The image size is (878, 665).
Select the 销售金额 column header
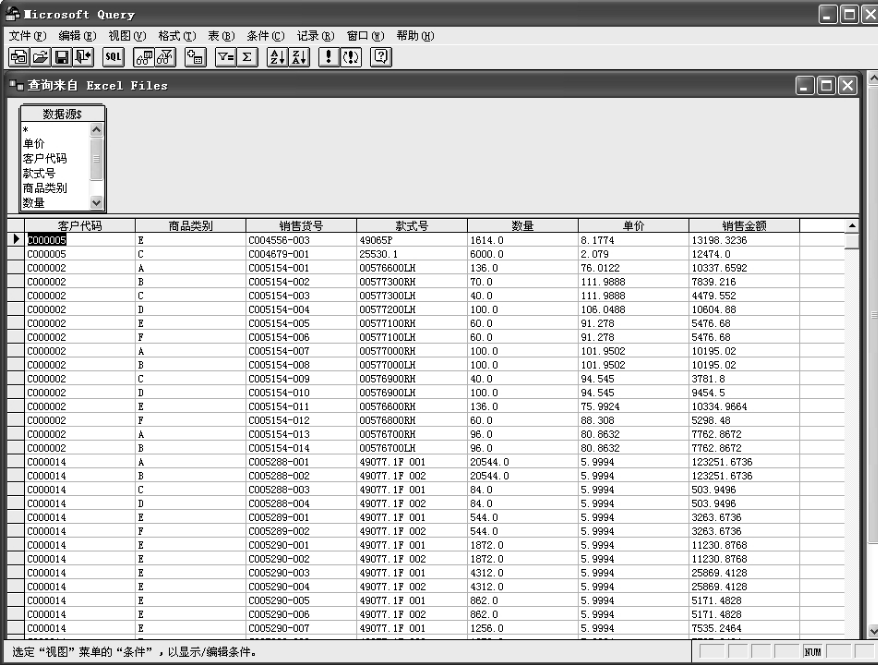pos(744,226)
